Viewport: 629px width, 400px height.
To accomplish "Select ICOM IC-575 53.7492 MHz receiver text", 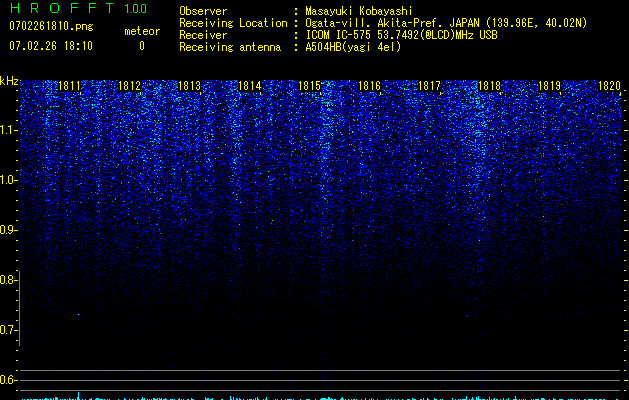I will click(x=402, y=35).
